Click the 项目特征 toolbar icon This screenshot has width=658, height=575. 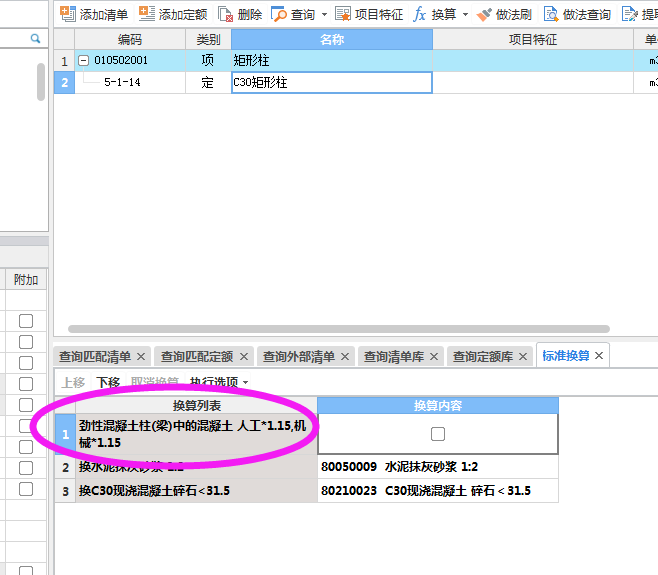[x=343, y=14]
